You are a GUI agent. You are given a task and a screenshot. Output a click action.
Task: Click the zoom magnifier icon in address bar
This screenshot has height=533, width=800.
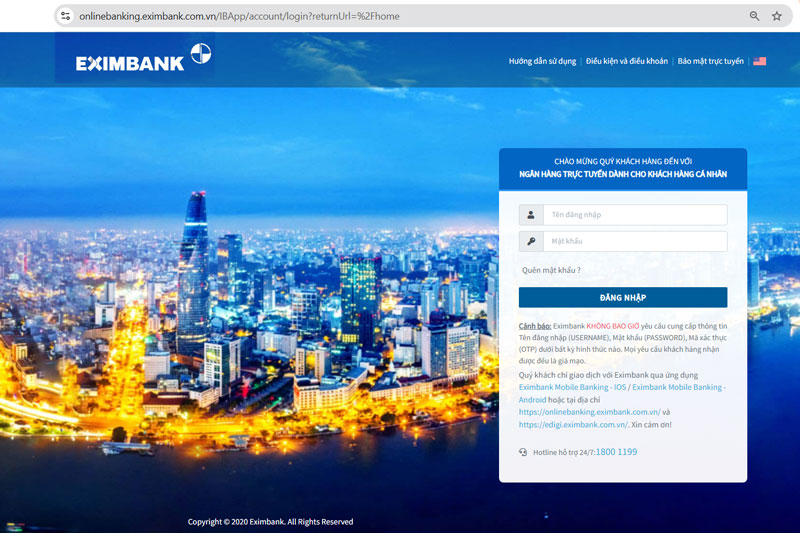(x=755, y=16)
